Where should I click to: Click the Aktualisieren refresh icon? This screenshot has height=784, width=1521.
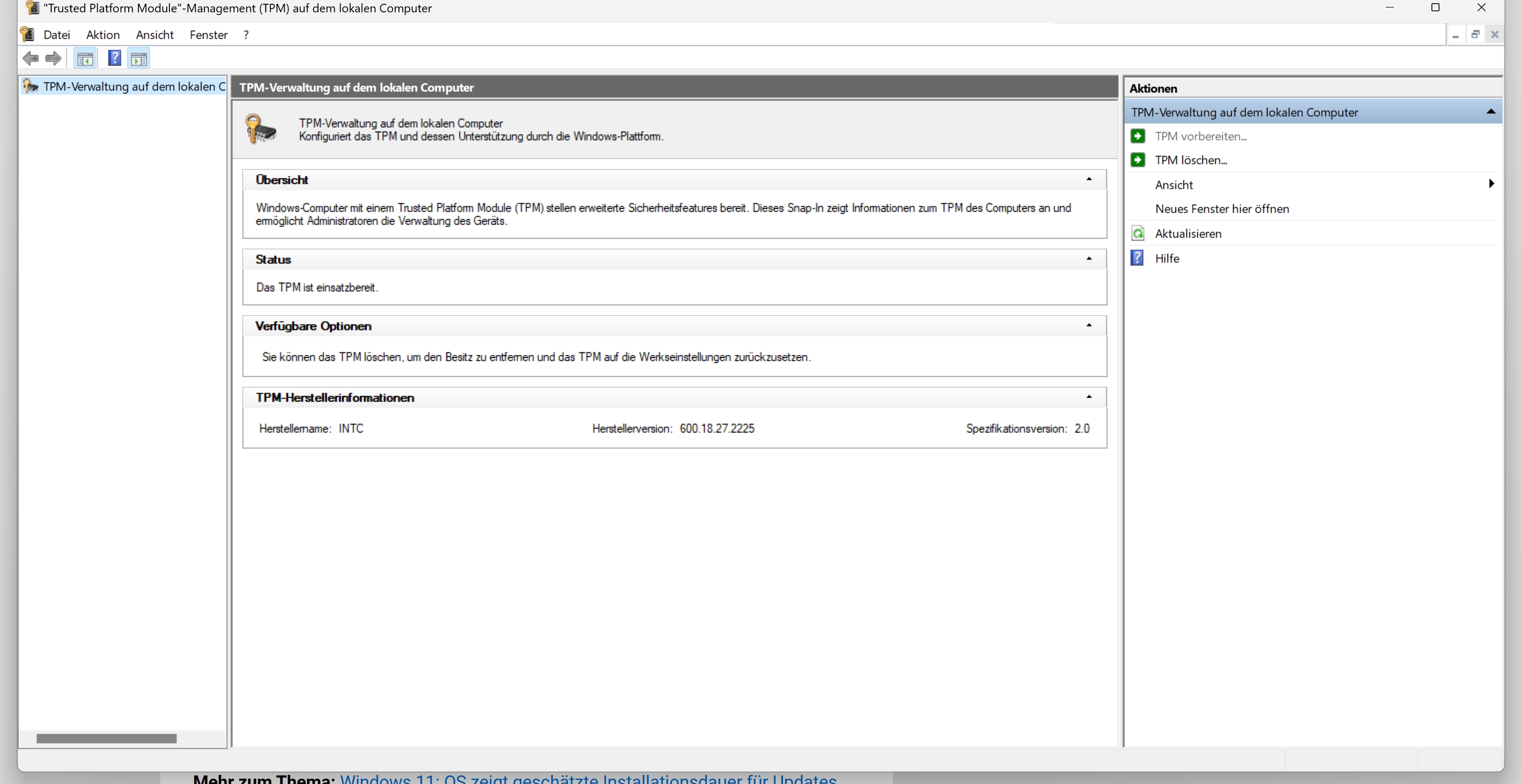1138,234
